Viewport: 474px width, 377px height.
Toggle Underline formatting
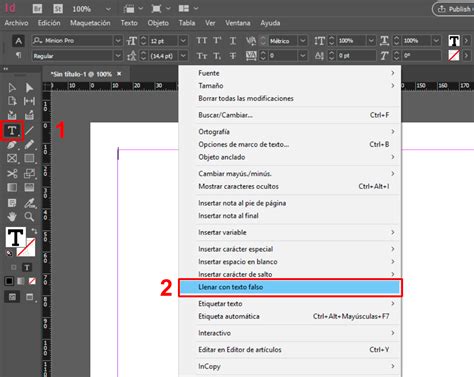[233, 41]
